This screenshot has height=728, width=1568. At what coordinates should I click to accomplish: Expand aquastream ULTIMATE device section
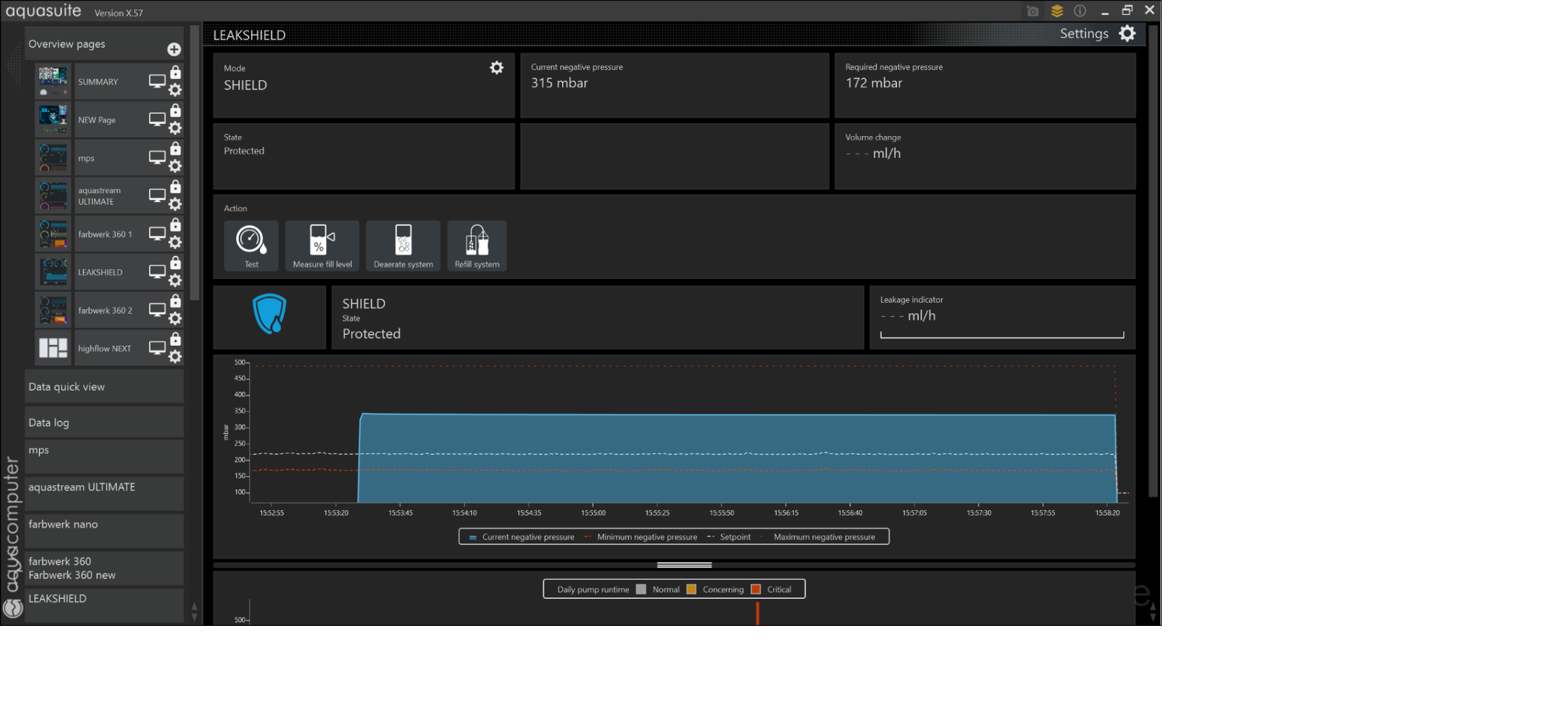pos(103,487)
